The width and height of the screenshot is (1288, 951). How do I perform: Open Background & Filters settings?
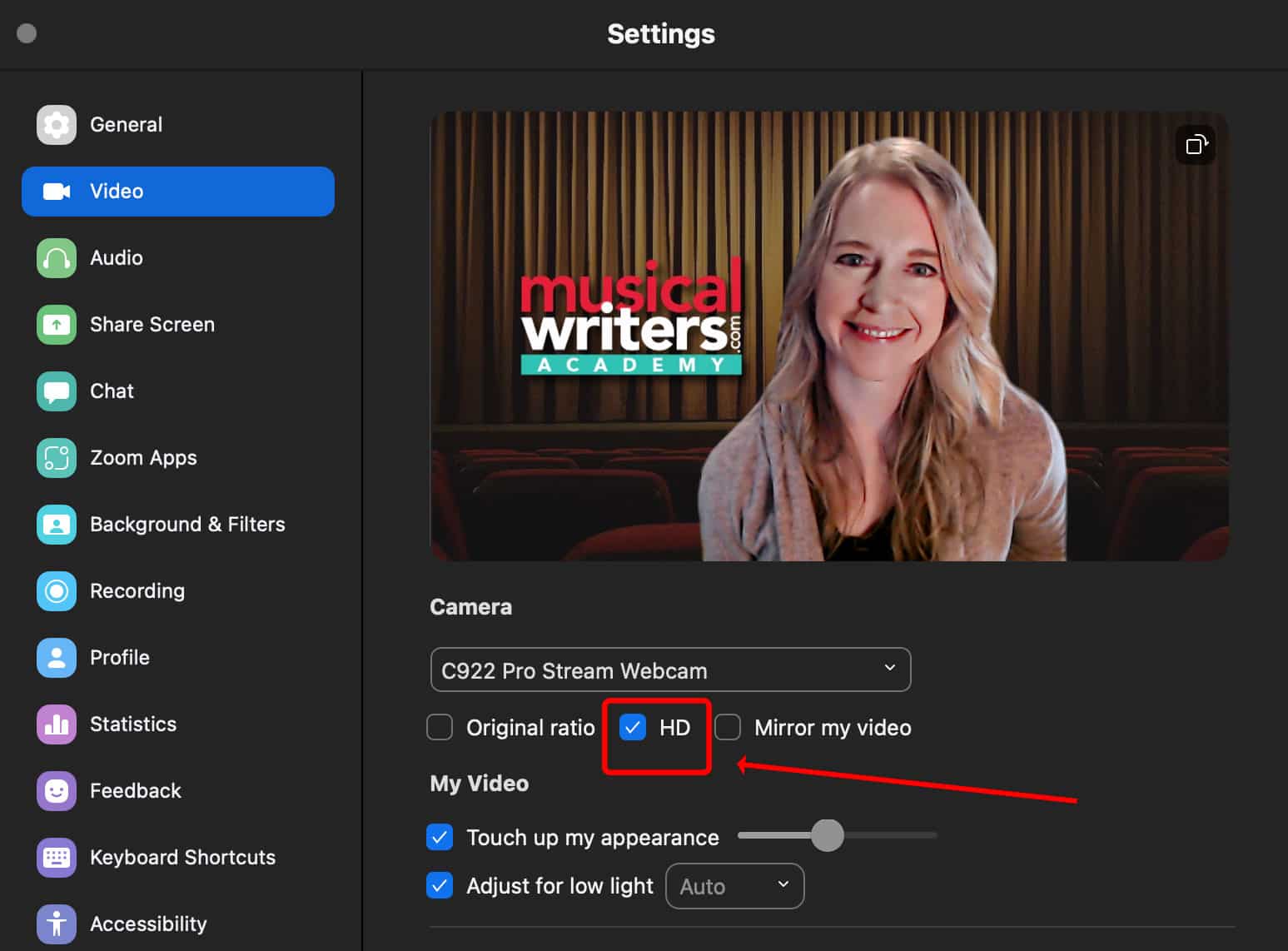tap(187, 525)
